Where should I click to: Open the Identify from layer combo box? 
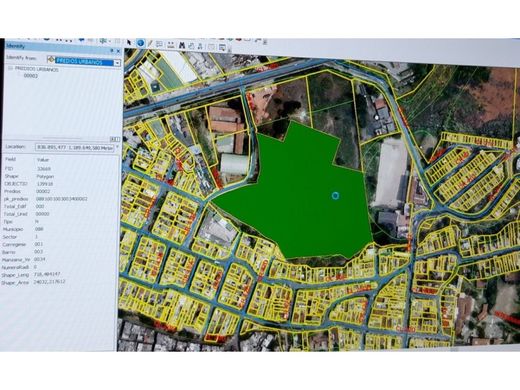point(84,61)
